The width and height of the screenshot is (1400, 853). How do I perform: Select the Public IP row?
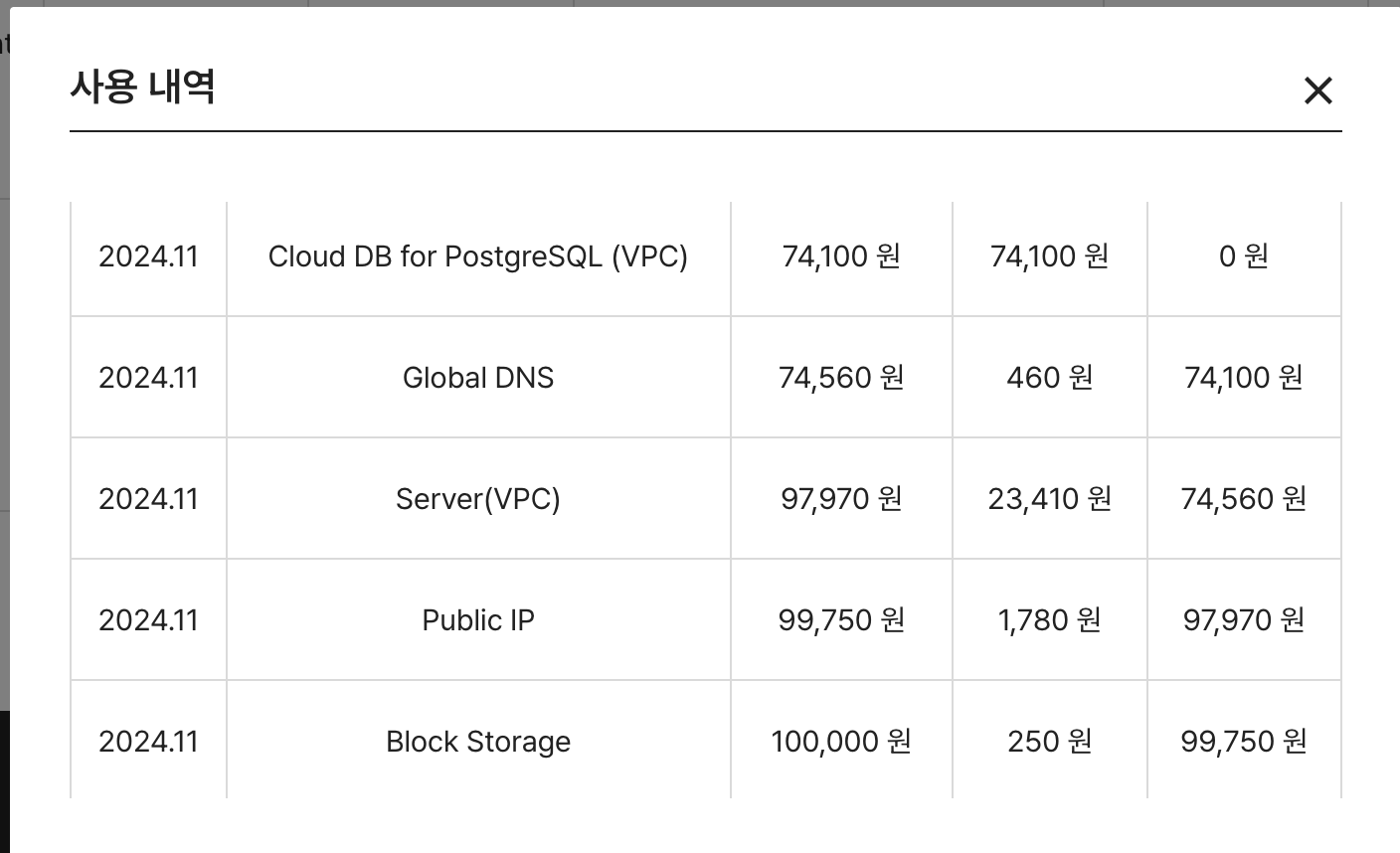click(478, 619)
